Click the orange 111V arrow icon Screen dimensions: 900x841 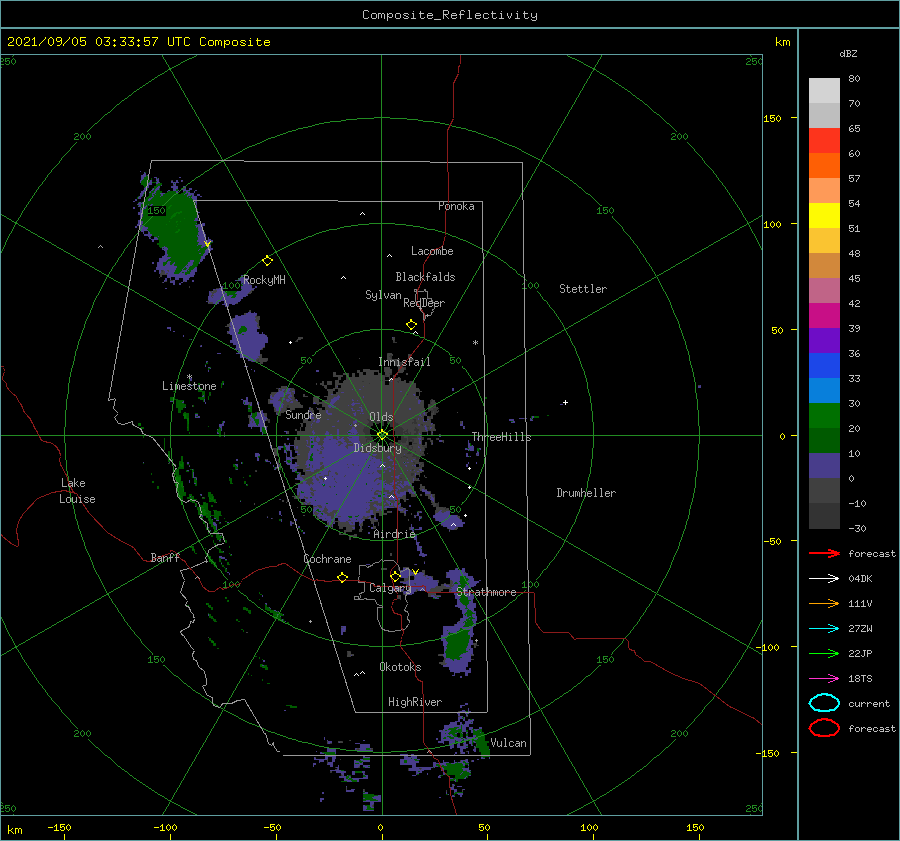(x=824, y=603)
